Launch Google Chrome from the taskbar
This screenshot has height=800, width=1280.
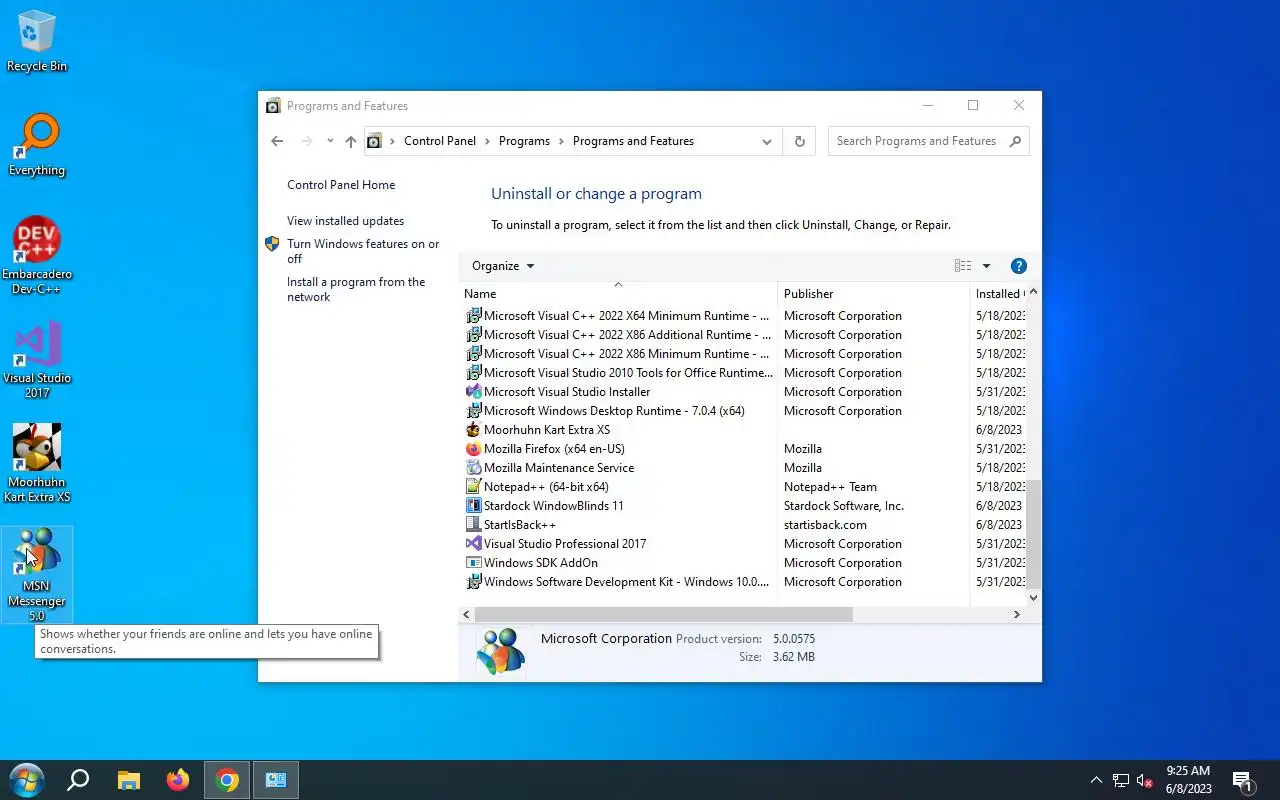228,780
